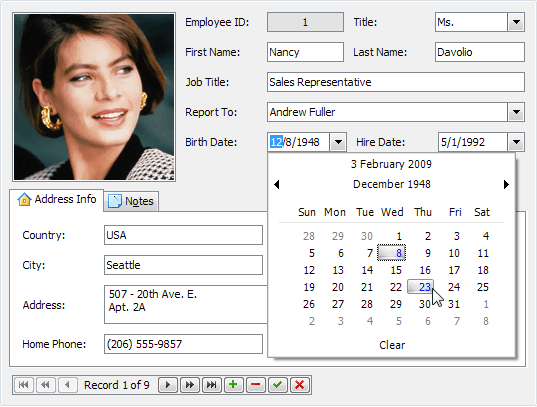Go to previous record arrow
This screenshot has height=407, width=537.
pos(67,385)
